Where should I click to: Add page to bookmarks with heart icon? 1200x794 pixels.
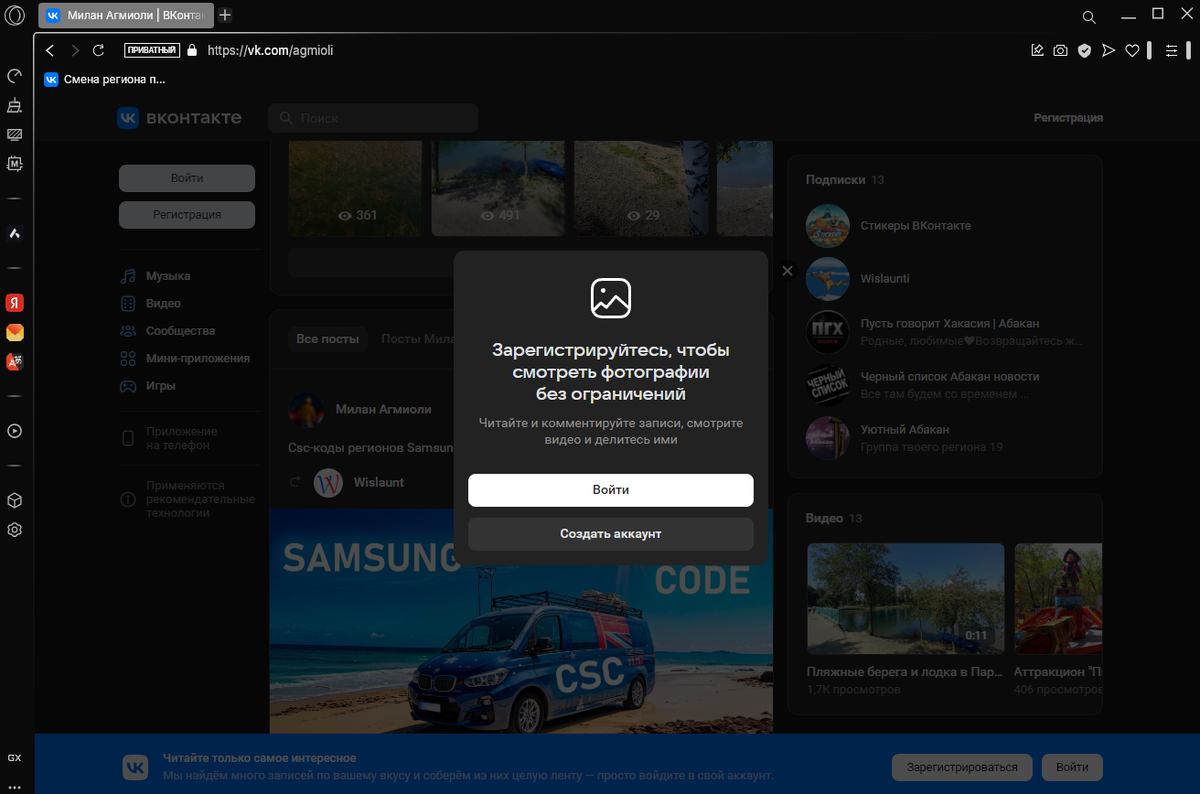coord(1132,50)
